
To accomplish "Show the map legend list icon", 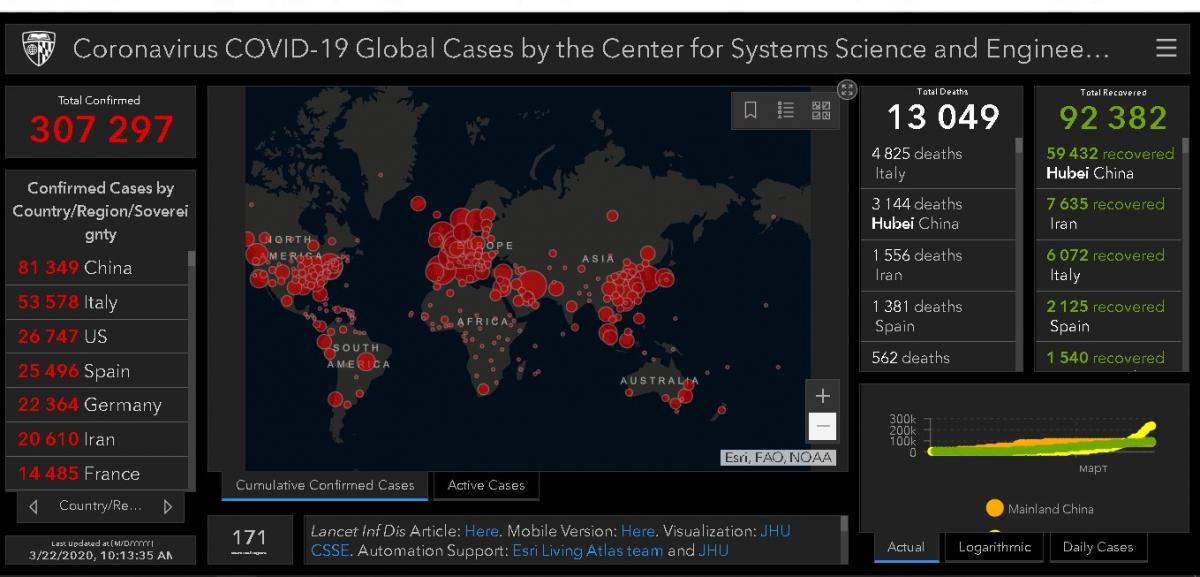I will [786, 110].
